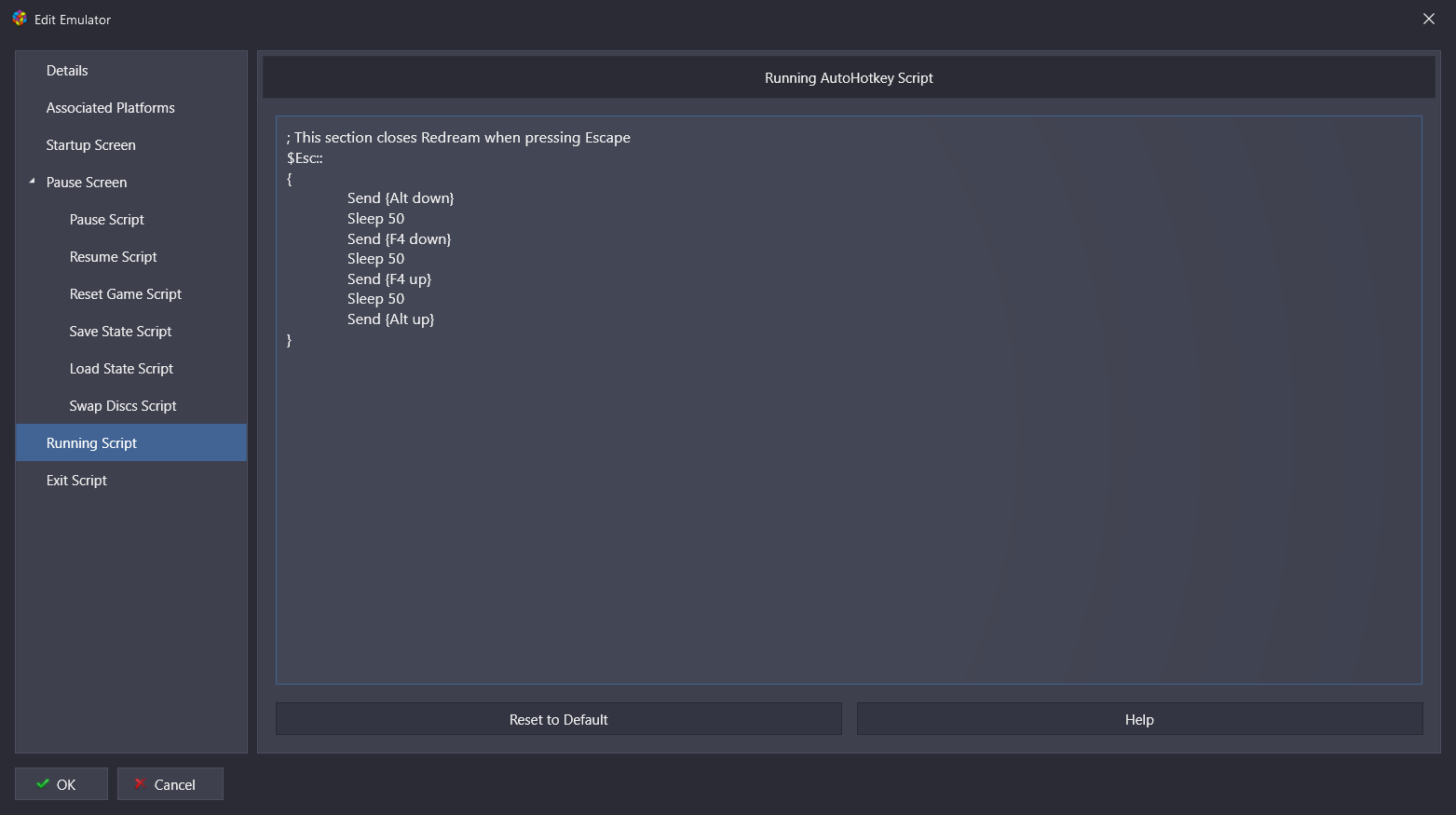
Task: Click the LaunchBox app icon in title bar
Action: pos(19,19)
